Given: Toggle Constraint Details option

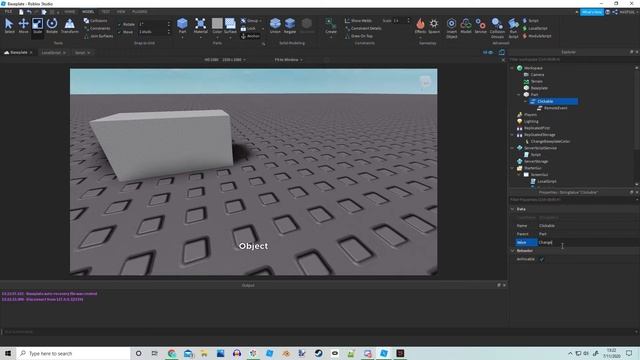Looking at the screenshot, I should pyautogui.click(x=363, y=28).
